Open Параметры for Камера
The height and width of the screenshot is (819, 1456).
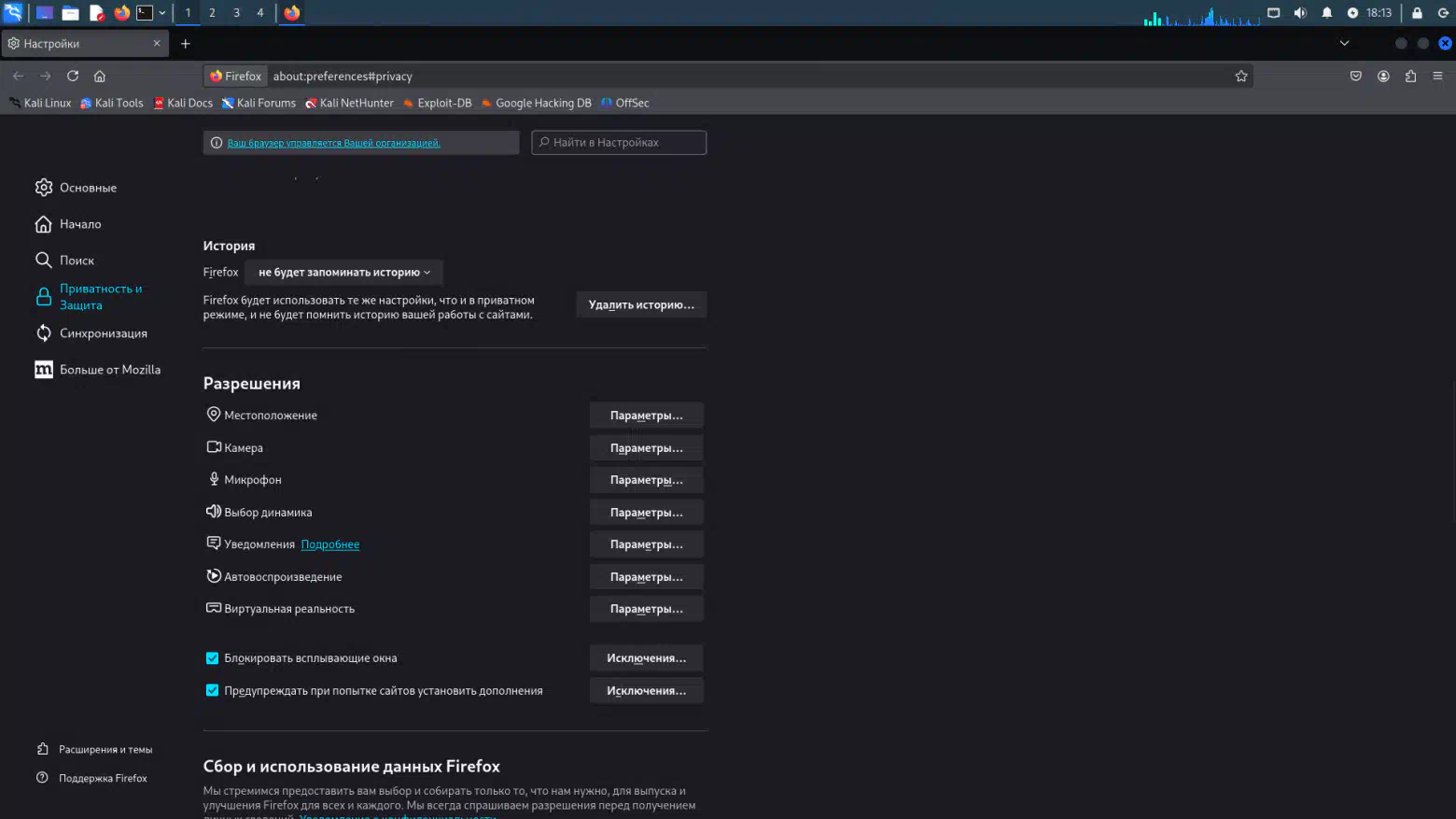point(646,447)
